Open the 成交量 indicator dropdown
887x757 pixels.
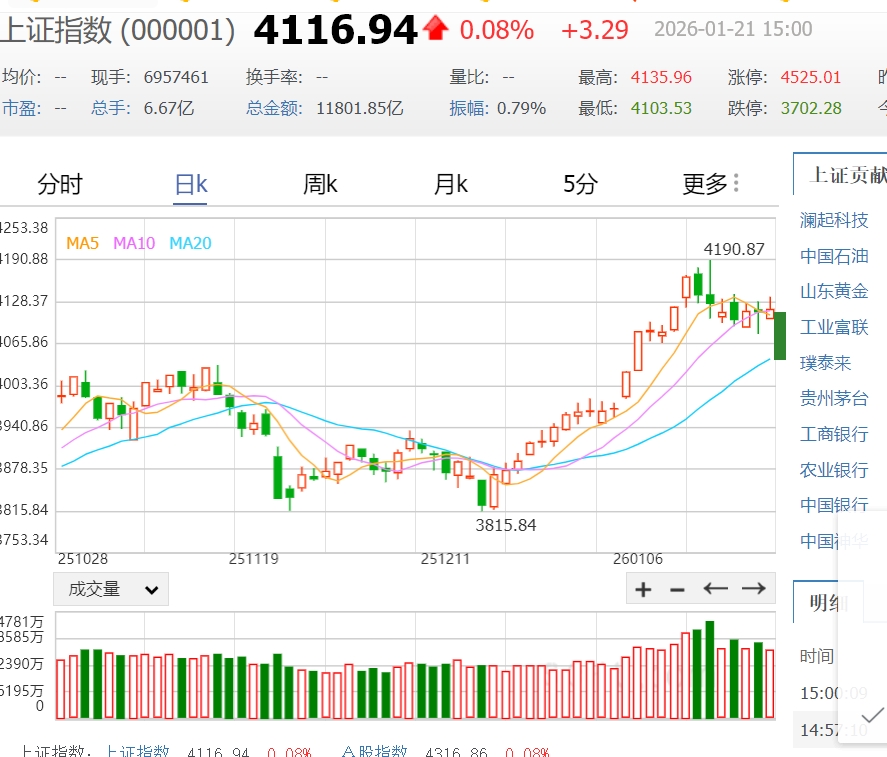pos(111,589)
